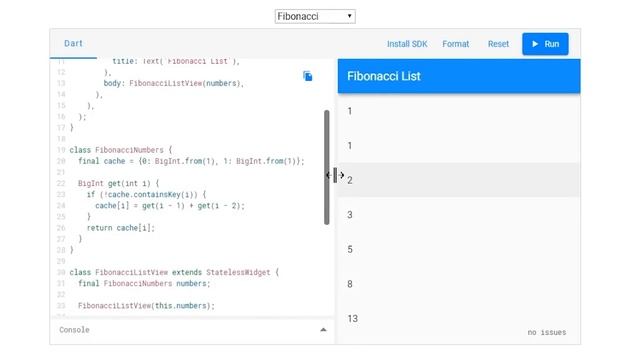
Task: Click line 19 class FibonacciNumbers
Action: pos(121,150)
